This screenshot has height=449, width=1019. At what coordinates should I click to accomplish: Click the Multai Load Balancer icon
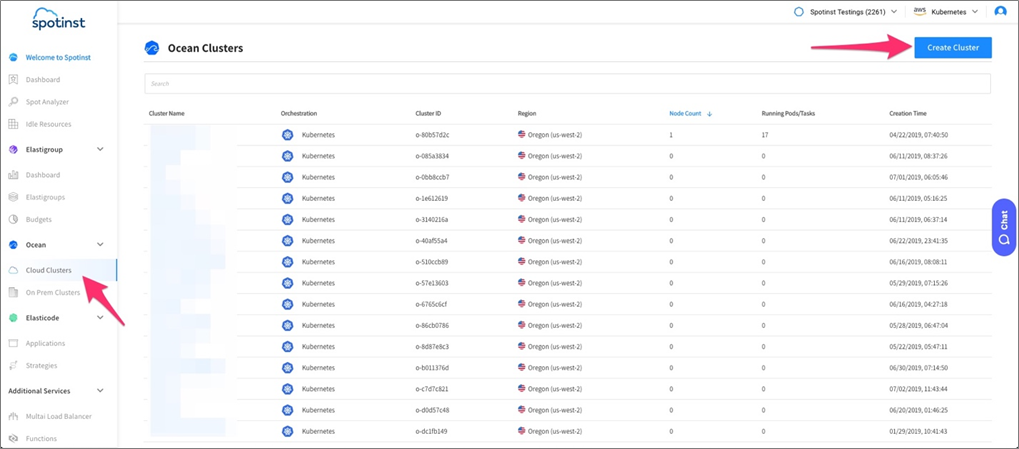click(13, 417)
